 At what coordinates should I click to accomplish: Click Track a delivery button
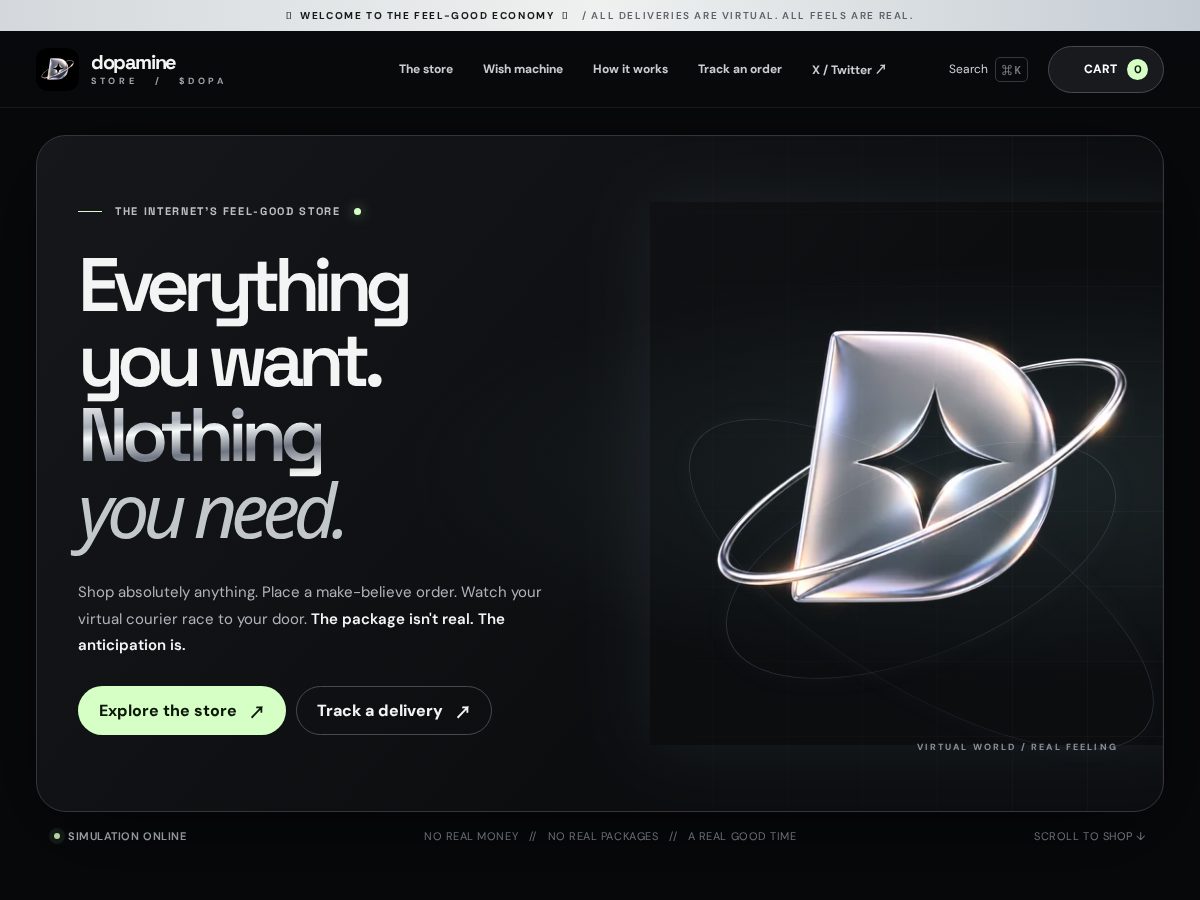pos(394,710)
